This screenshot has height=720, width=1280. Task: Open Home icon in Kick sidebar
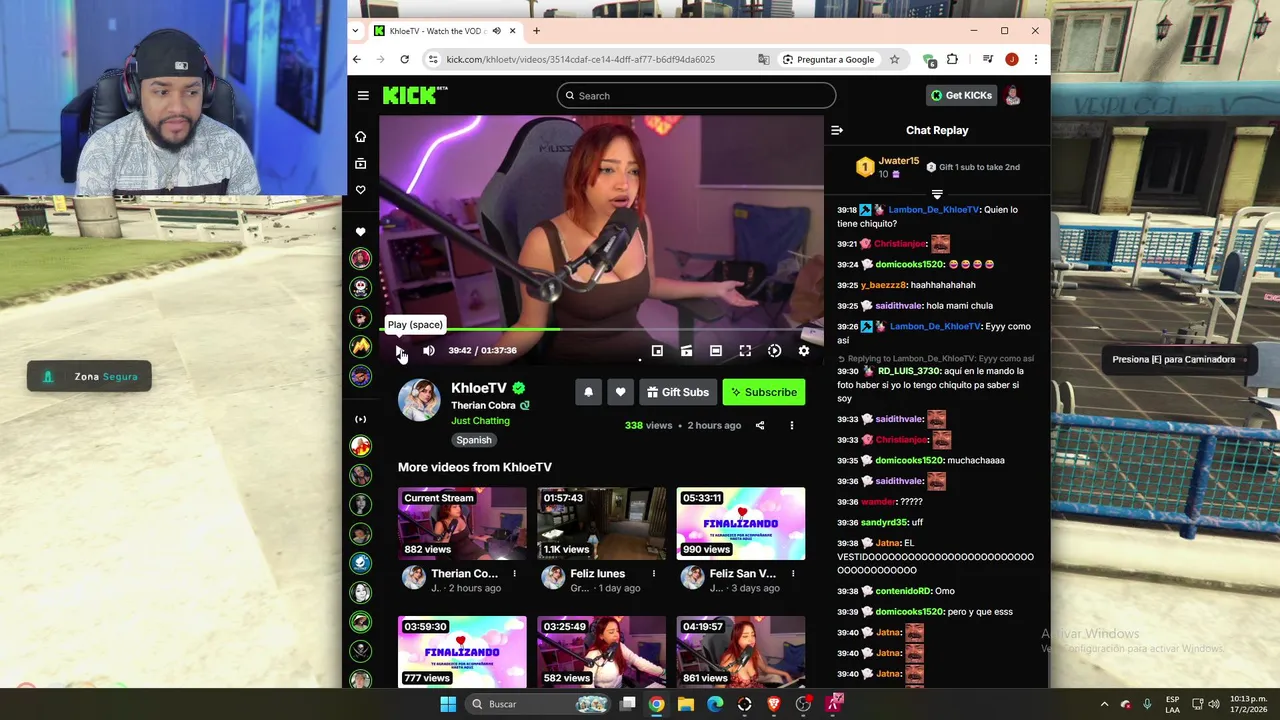[x=361, y=137]
